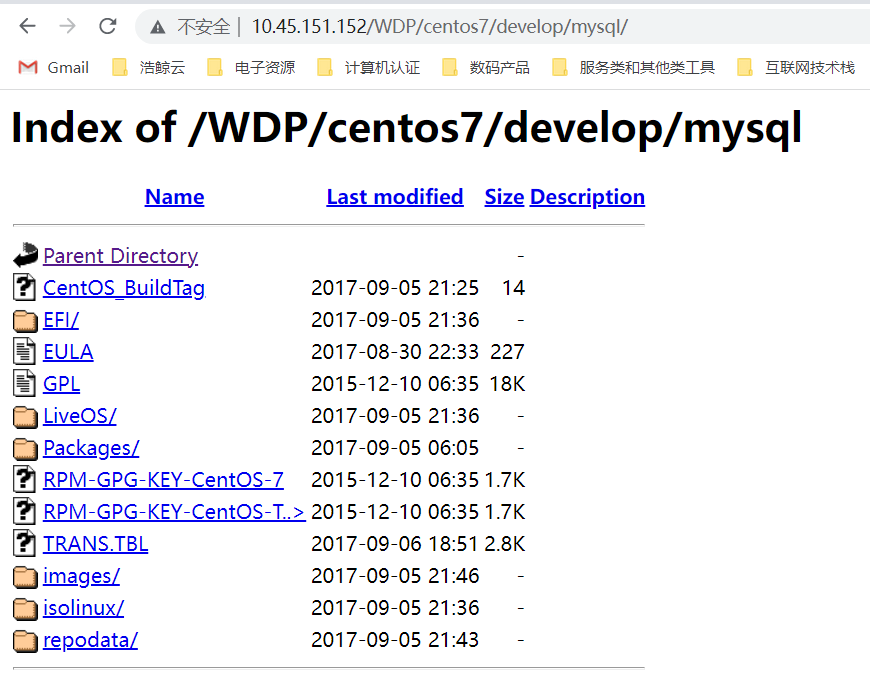Click the page heading 'Index of /WDP/centos7/develop/mysql'
Viewport: 870px width, 686px height.
[x=406, y=128]
